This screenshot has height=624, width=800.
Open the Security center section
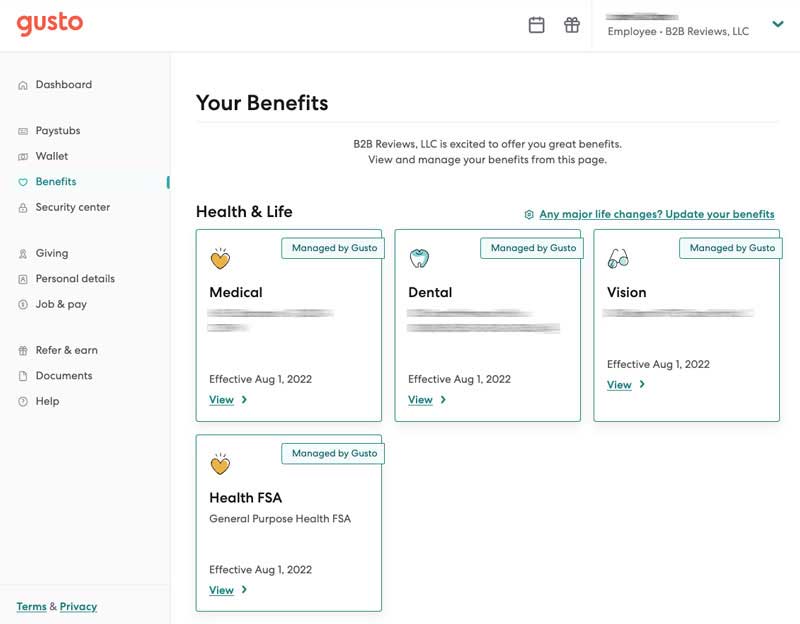click(21, 207)
